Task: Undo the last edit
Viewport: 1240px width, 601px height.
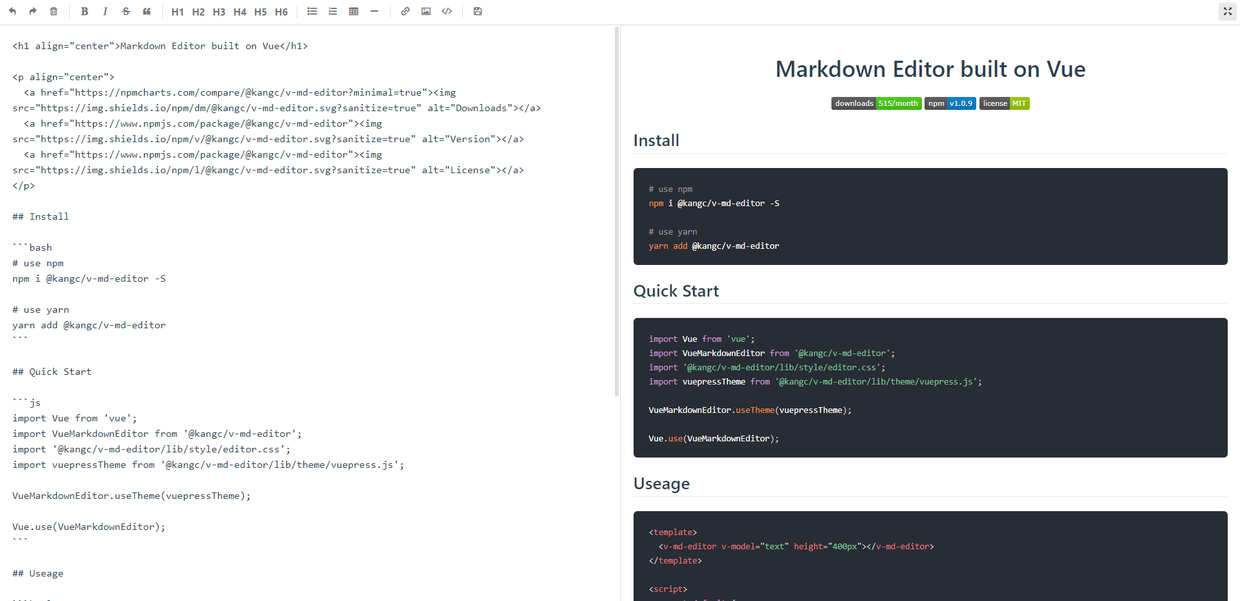Action: (x=13, y=12)
